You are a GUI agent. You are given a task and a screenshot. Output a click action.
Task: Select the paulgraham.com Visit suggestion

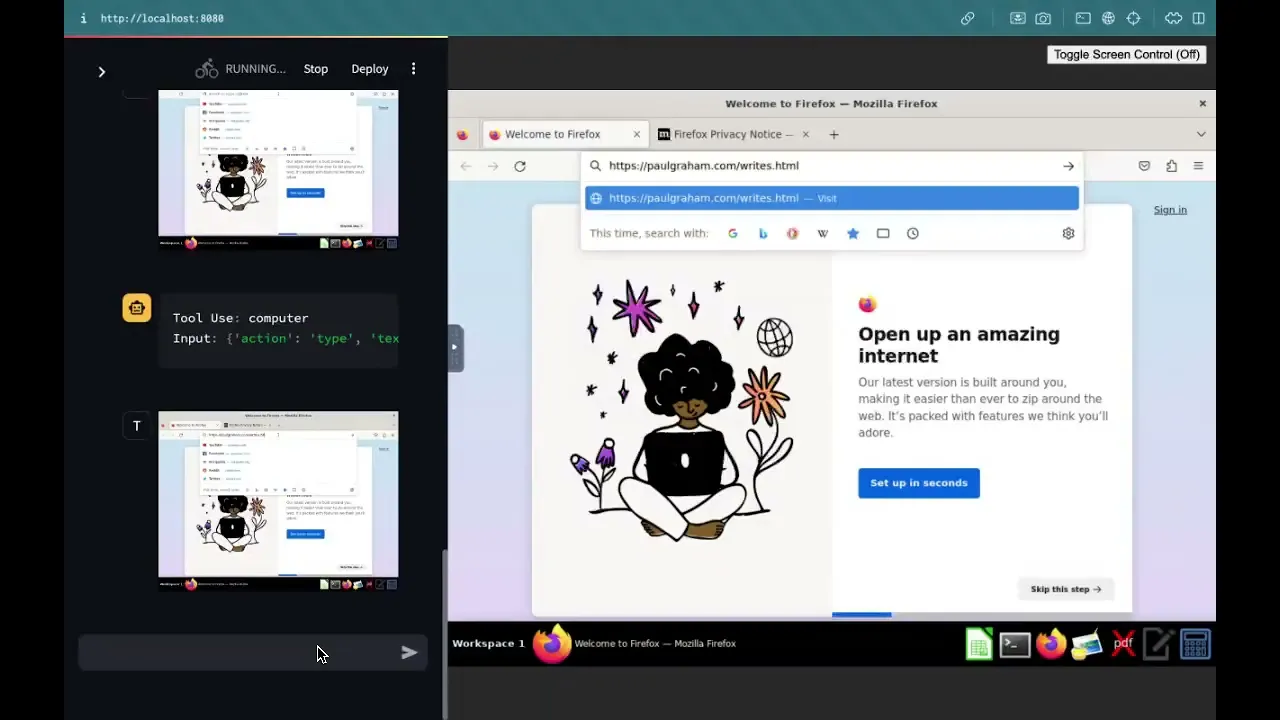point(832,198)
